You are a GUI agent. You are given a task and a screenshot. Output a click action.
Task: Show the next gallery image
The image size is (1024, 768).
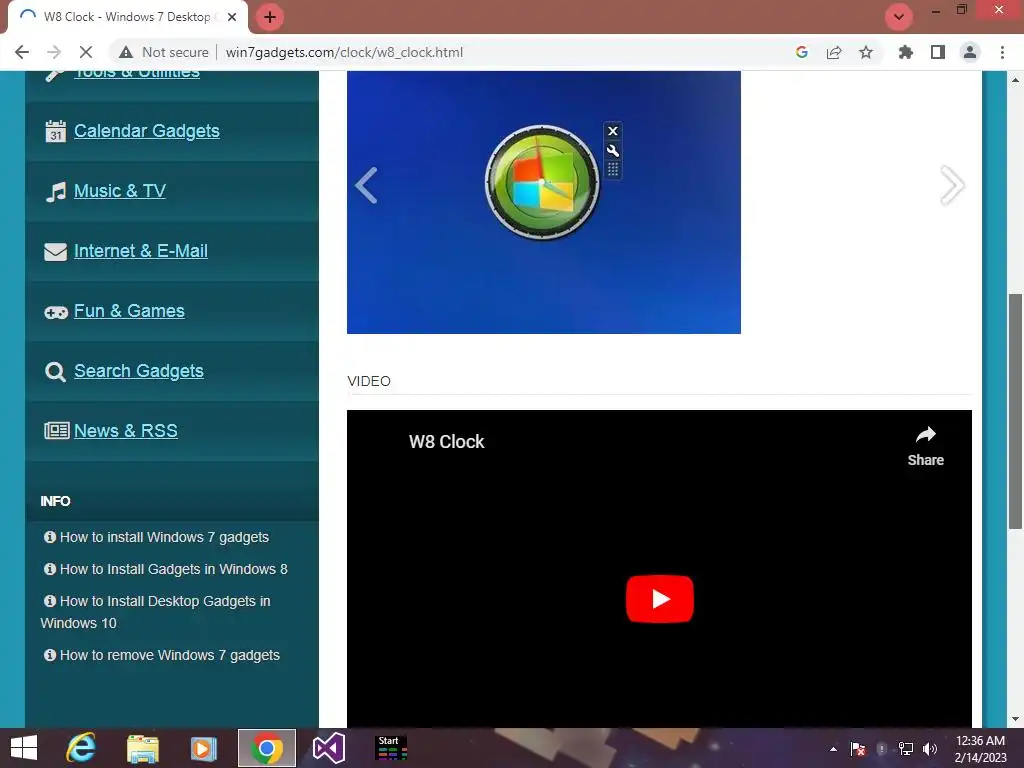[x=952, y=185]
